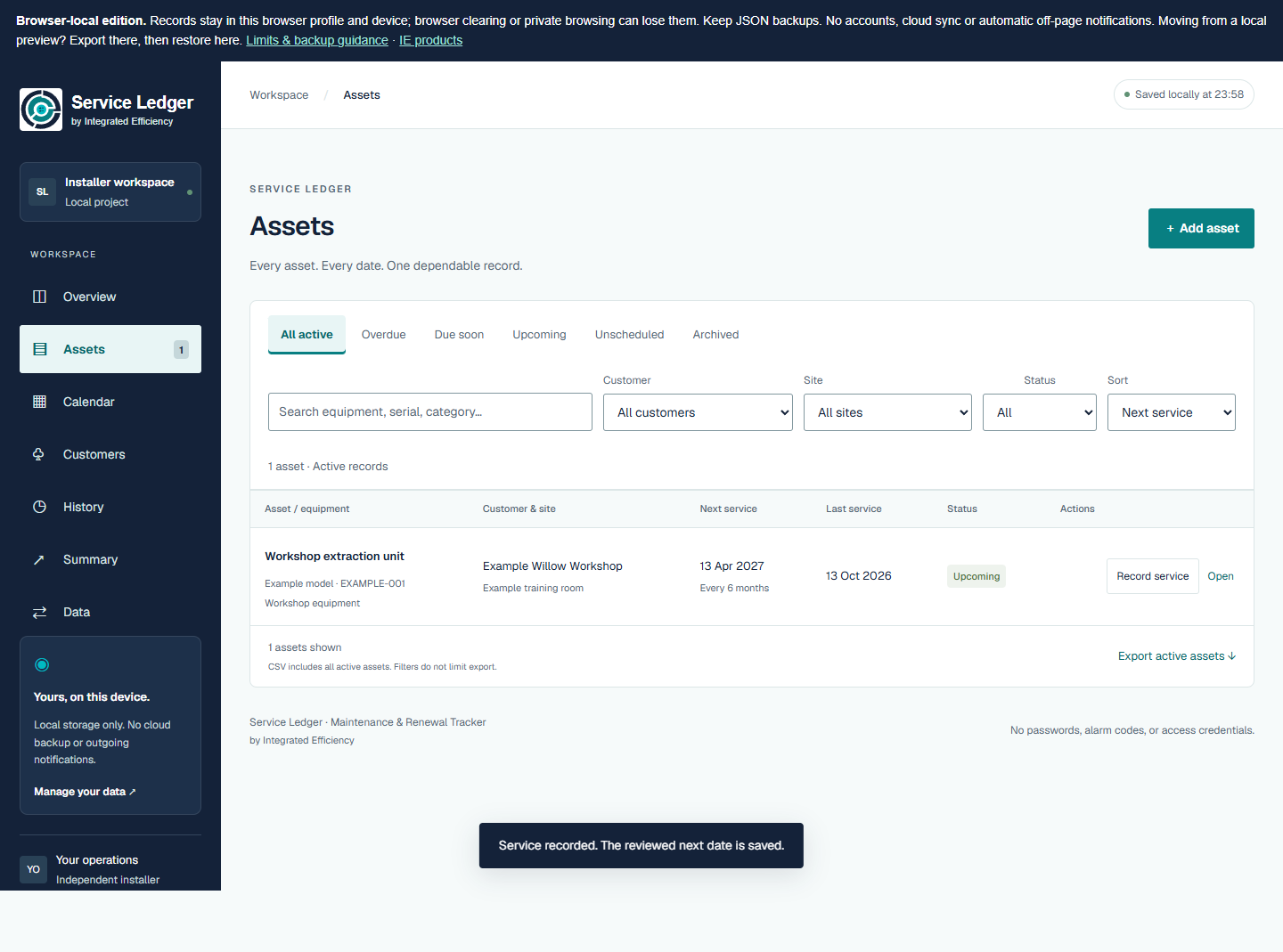The width and height of the screenshot is (1283, 952).
Task: Click the History clock icon
Action: tap(39, 507)
